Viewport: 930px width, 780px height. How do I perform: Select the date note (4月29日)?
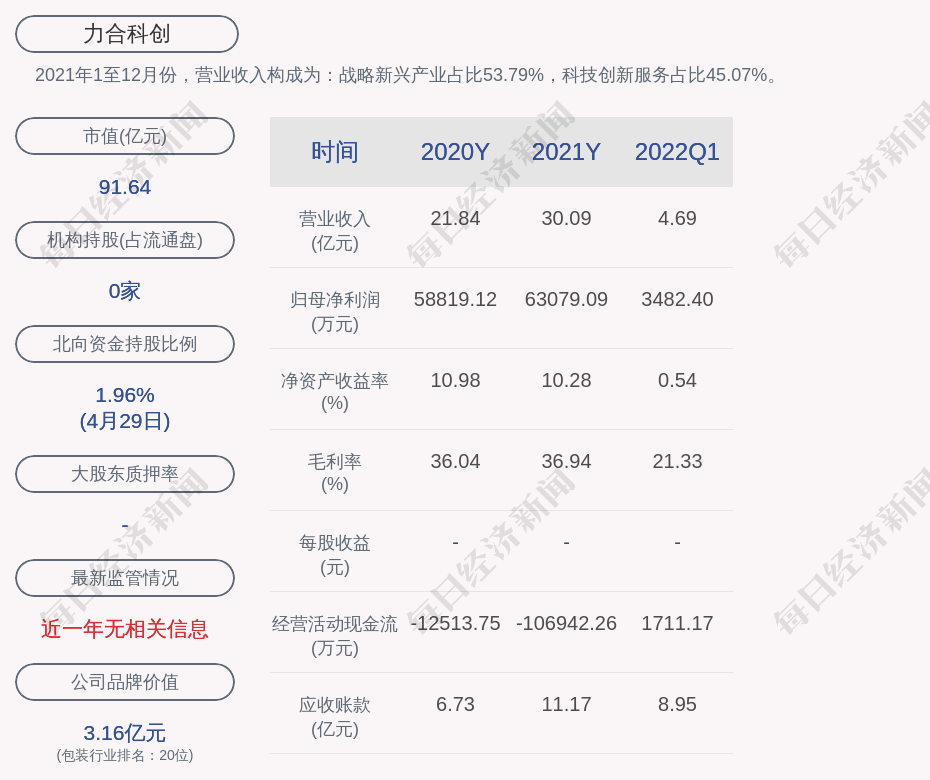click(x=125, y=421)
